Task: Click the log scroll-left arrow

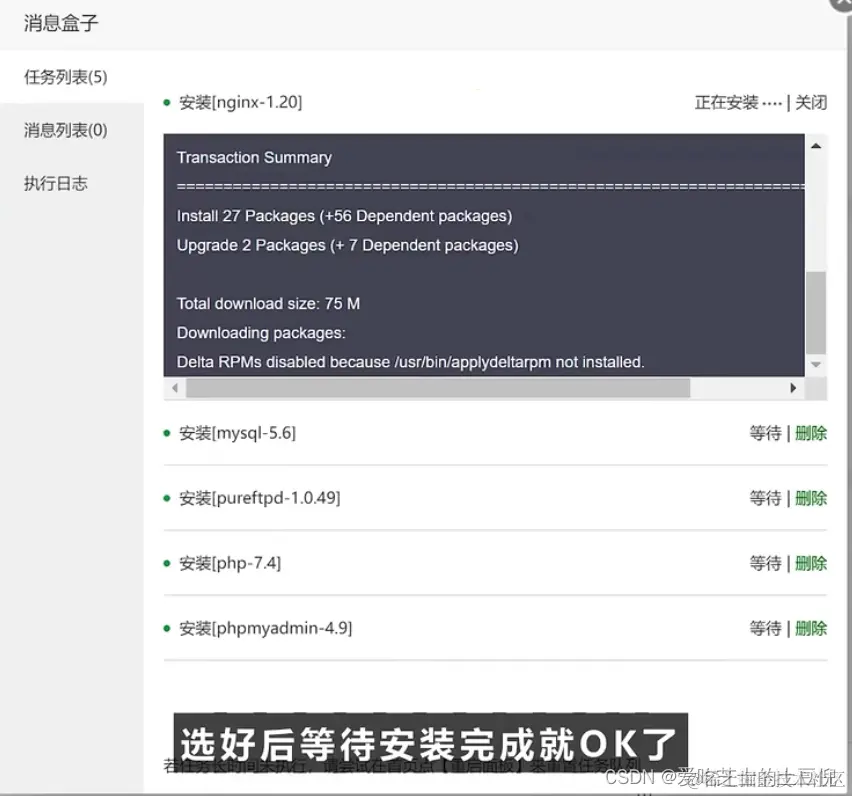Action: tap(175, 388)
